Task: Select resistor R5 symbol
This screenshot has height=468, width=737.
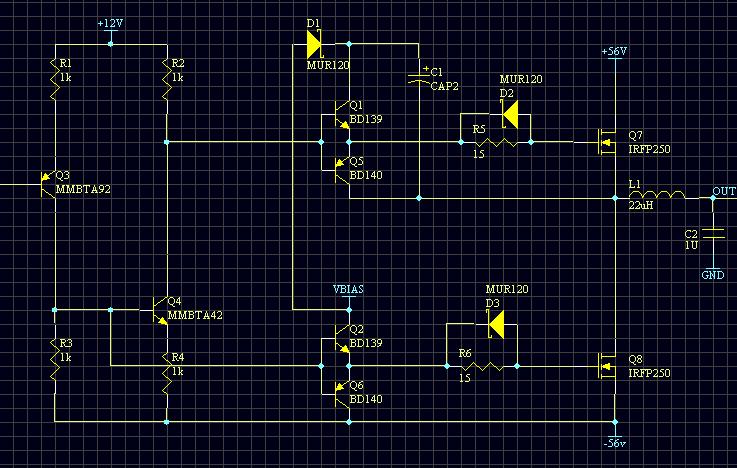Action: click(x=496, y=142)
